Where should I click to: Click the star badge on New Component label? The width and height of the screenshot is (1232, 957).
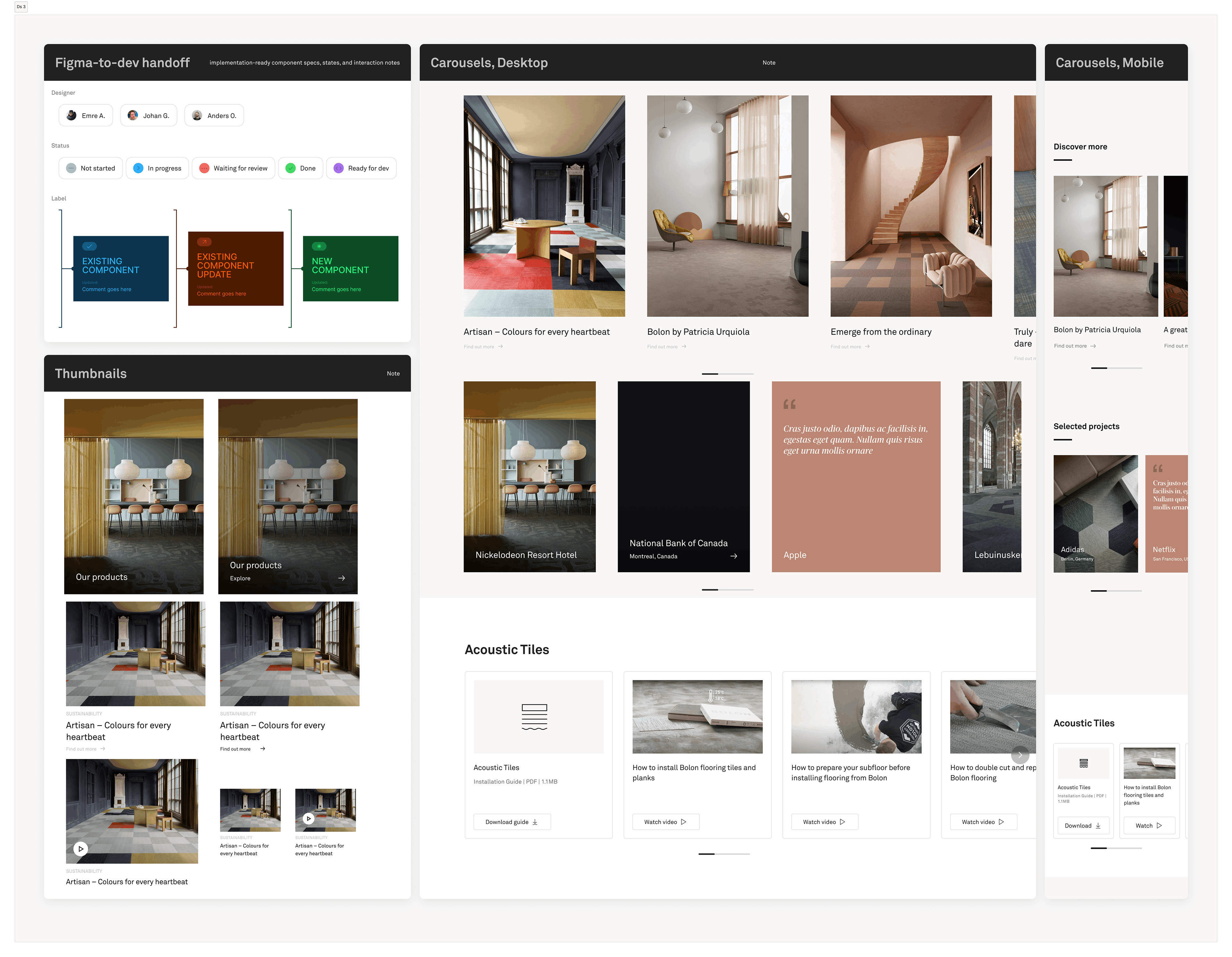click(319, 246)
